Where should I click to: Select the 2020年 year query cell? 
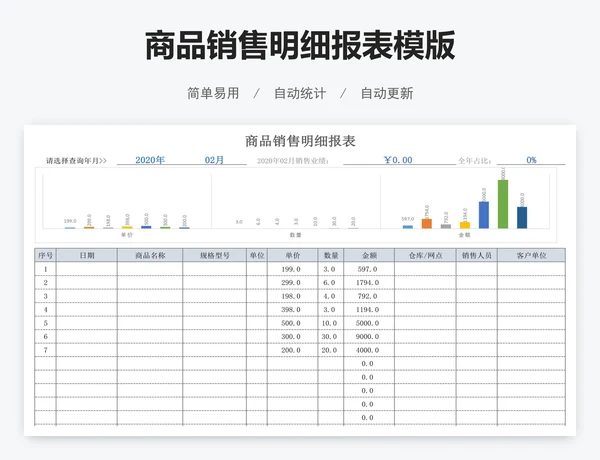tap(150, 160)
